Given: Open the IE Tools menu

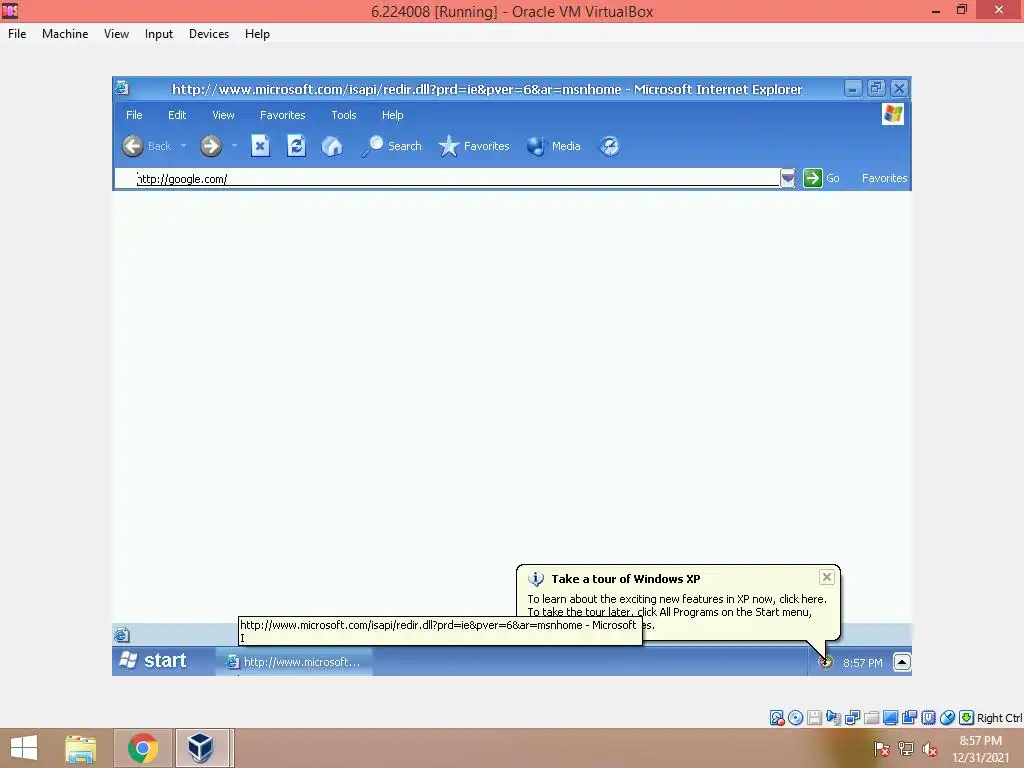Looking at the screenshot, I should pos(344,115).
